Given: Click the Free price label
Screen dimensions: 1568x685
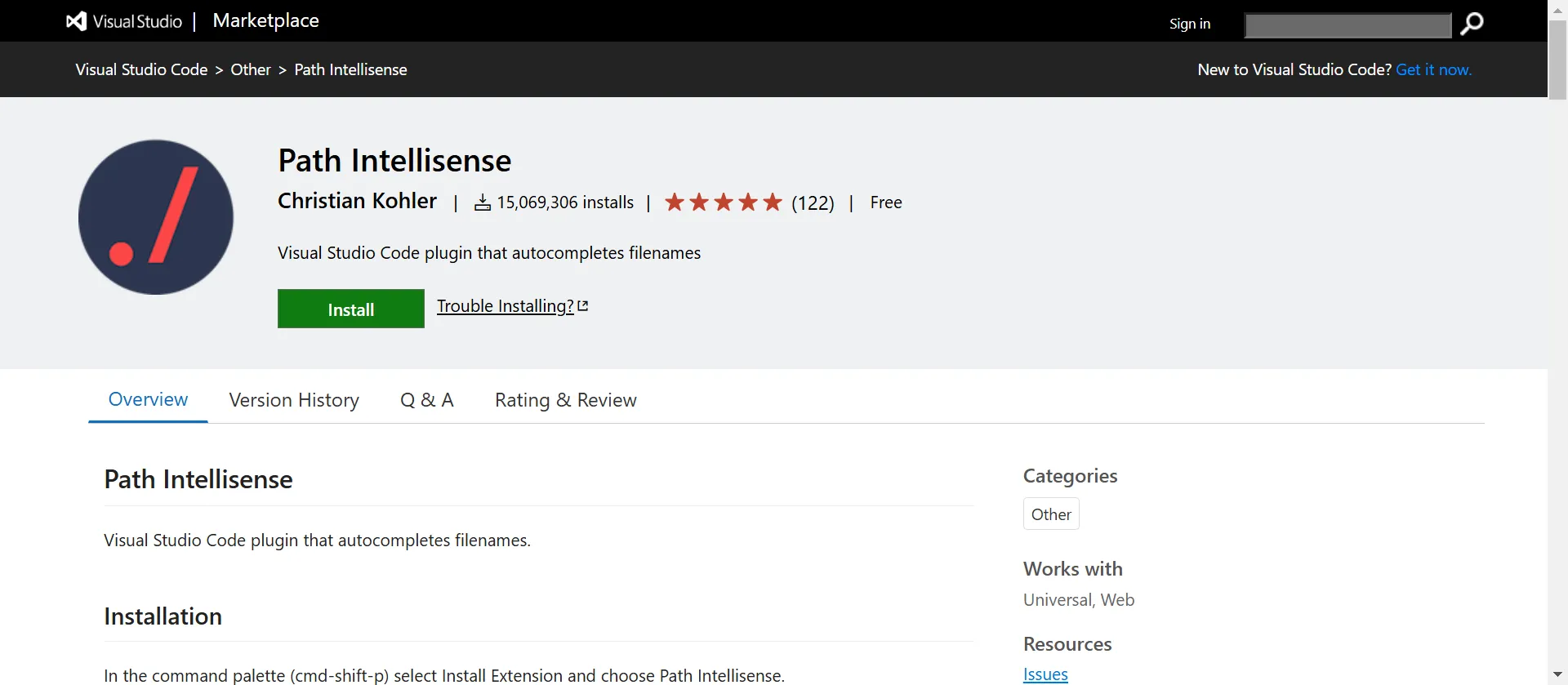Looking at the screenshot, I should coord(886,202).
